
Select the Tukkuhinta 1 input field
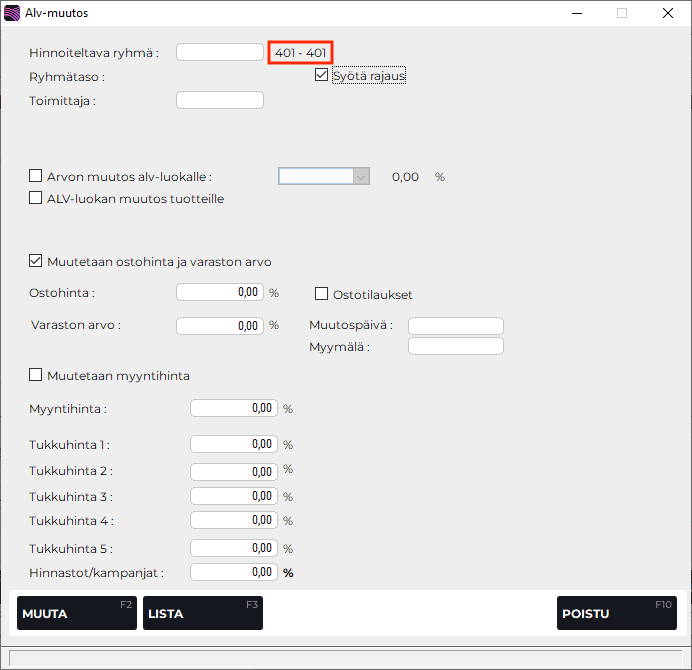tap(233, 444)
